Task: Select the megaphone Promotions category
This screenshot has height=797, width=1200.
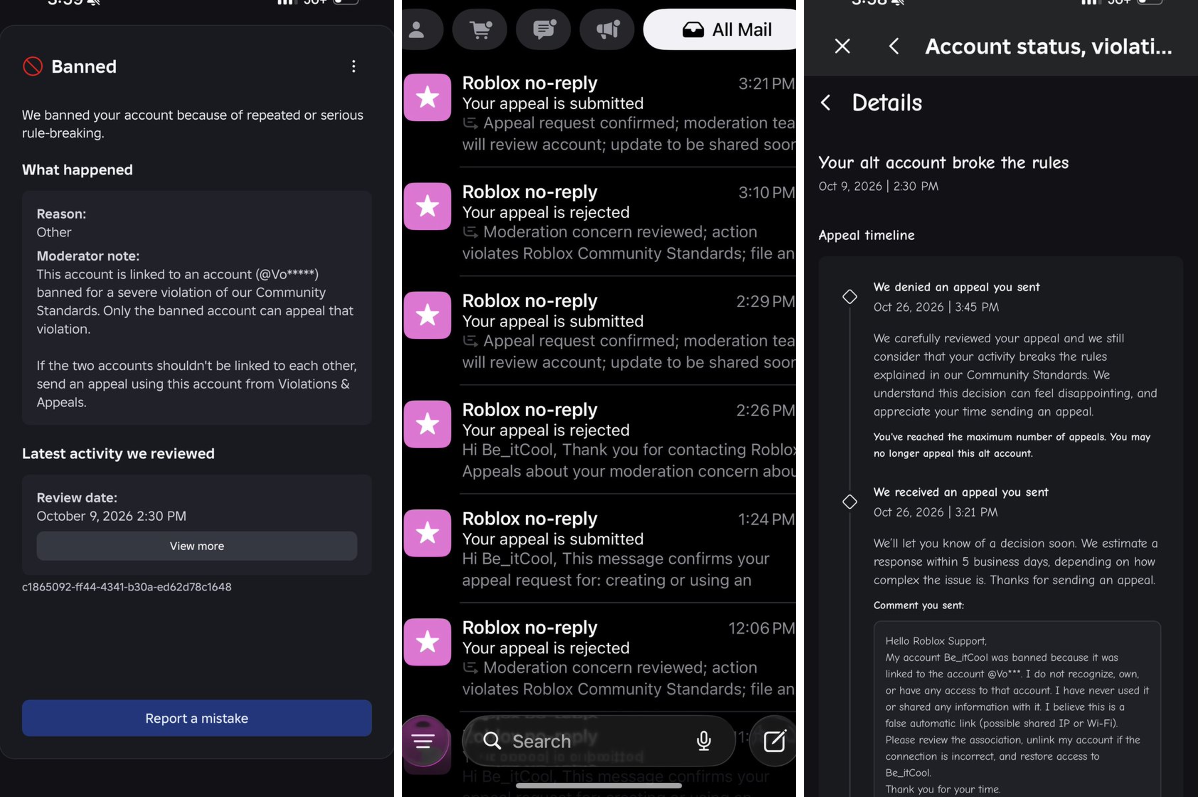Action: pos(608,30)
